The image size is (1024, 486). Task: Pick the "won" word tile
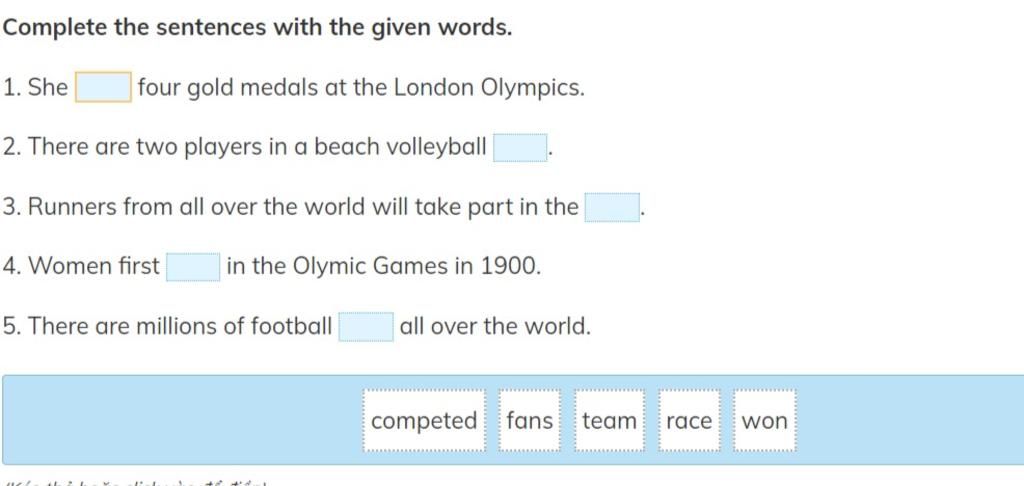(765, 421)
